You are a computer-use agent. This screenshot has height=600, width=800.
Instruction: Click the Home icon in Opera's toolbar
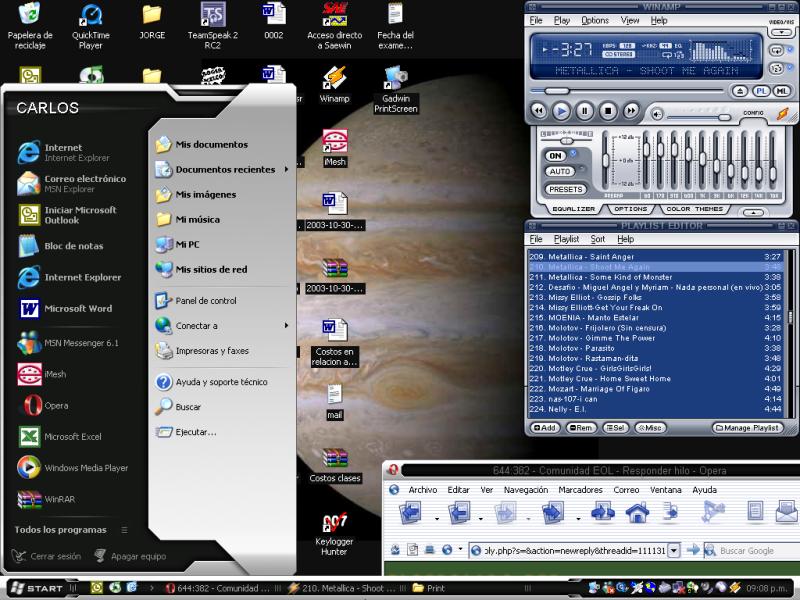(636, 514)
